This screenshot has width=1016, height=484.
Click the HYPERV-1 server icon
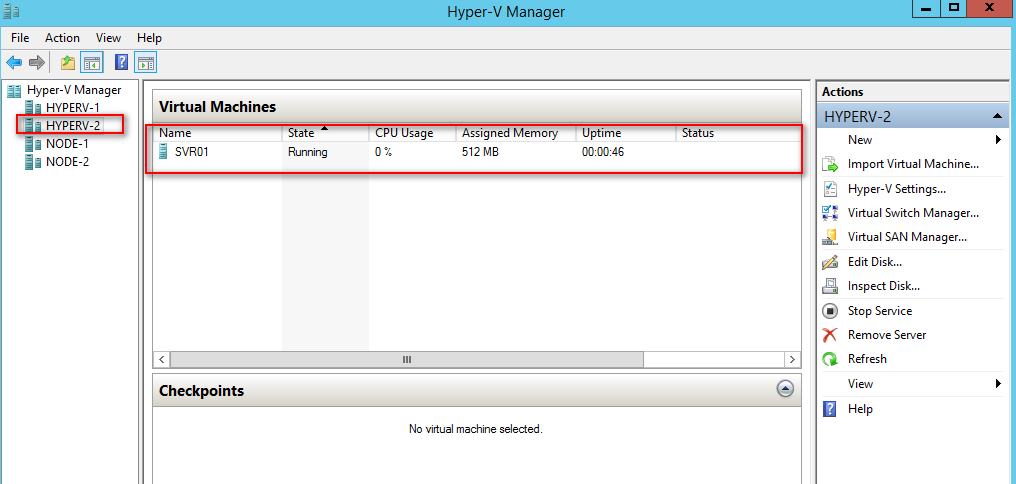32,107
